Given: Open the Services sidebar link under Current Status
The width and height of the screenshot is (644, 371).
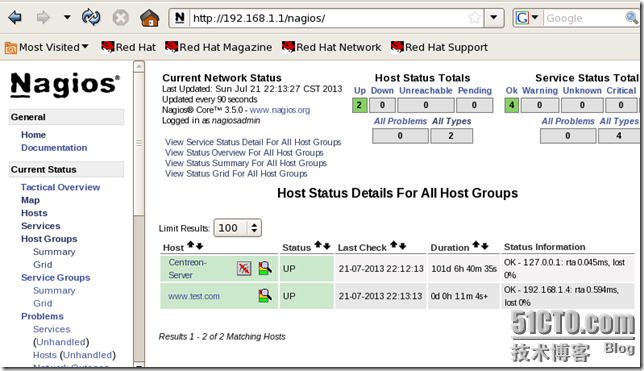Looking at the screenshot, I should point(41,226).
